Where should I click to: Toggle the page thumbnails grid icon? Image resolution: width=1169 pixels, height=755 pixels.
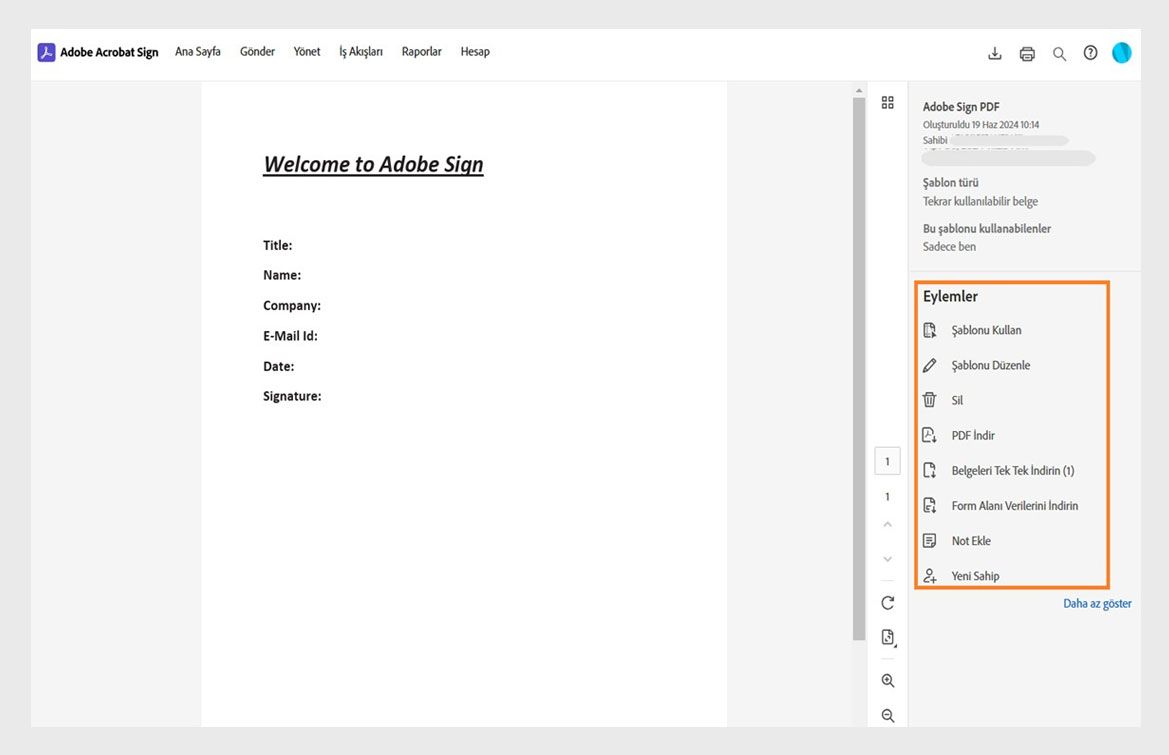(x=887, y=103)
